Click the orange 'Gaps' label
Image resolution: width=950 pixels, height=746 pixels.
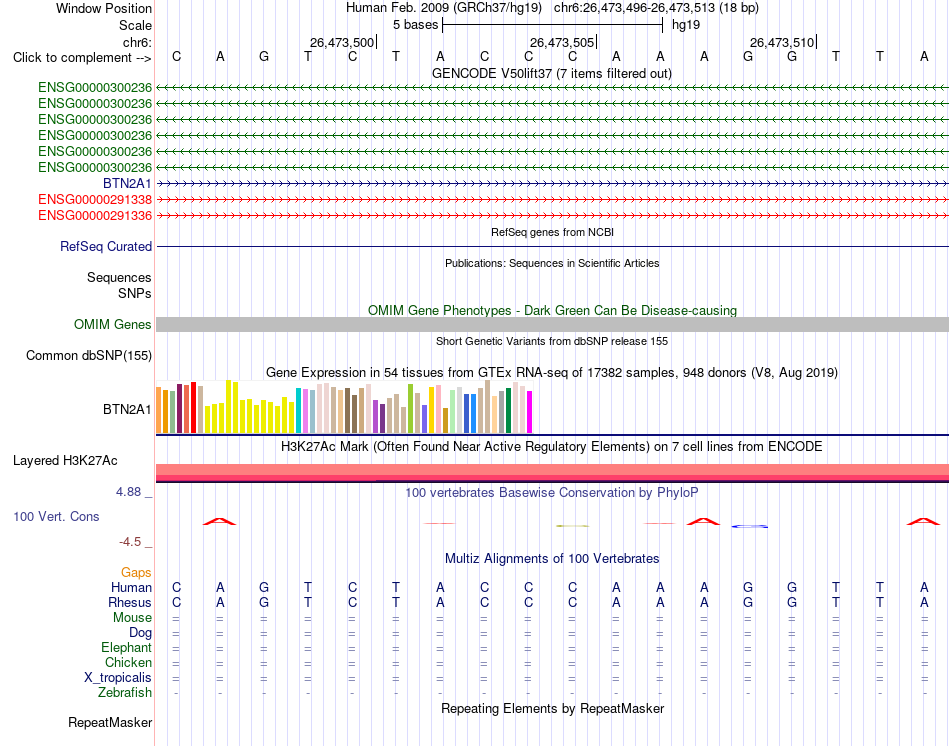pyautogui.click(x=136, y=573)
